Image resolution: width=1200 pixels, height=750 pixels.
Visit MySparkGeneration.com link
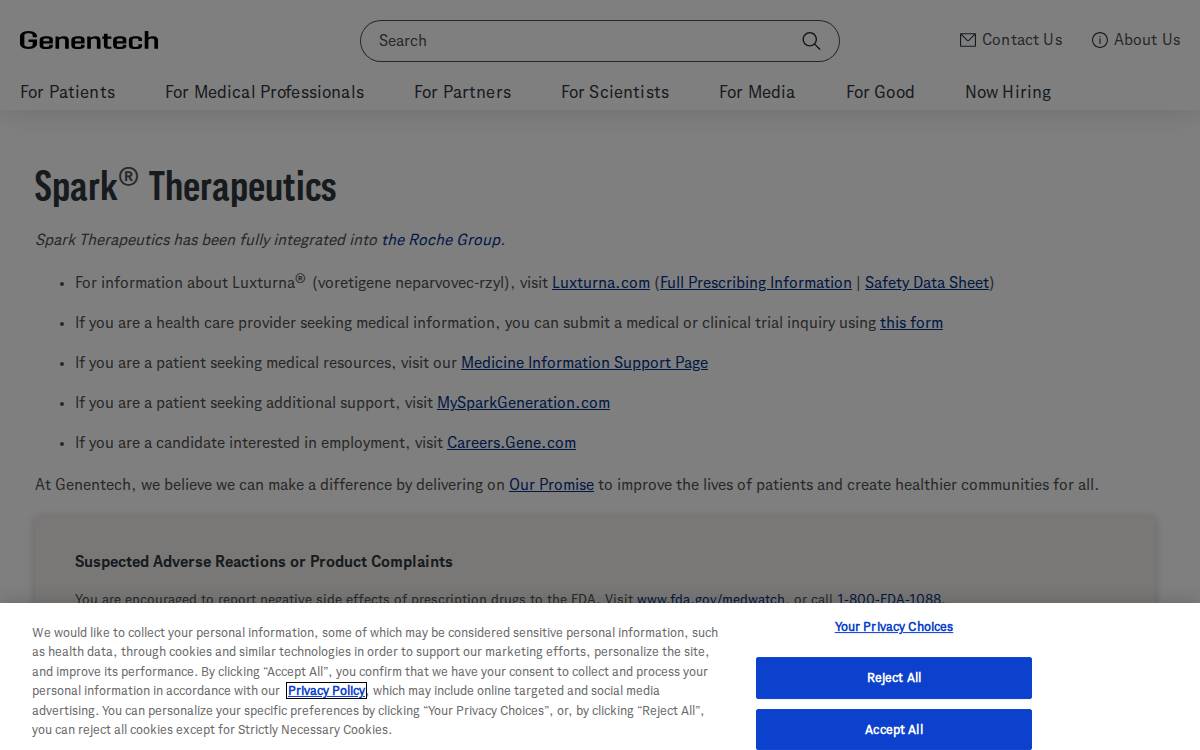pos(523,403)
